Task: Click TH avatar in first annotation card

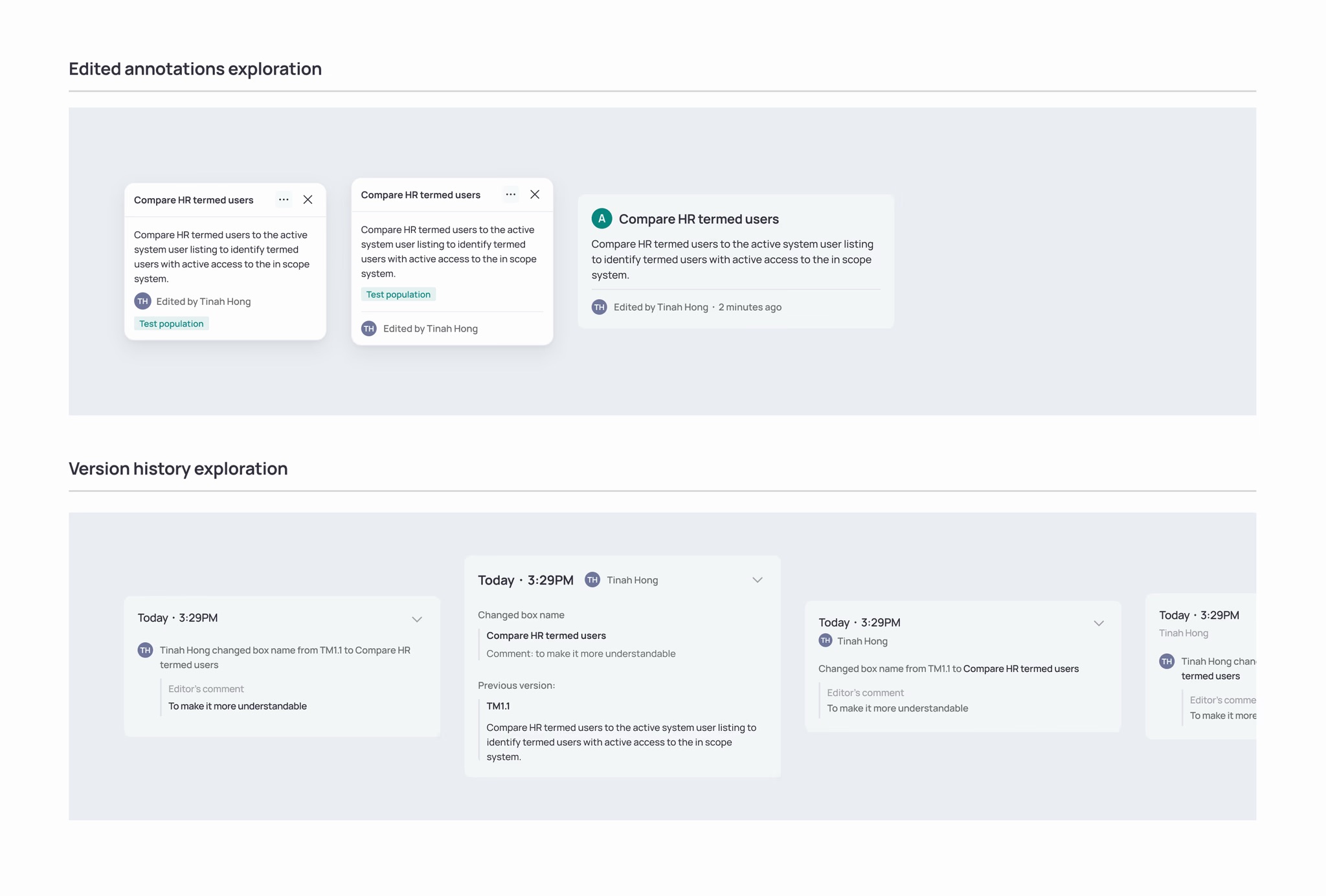Action: pyautogui.click(x=142, y=301)
